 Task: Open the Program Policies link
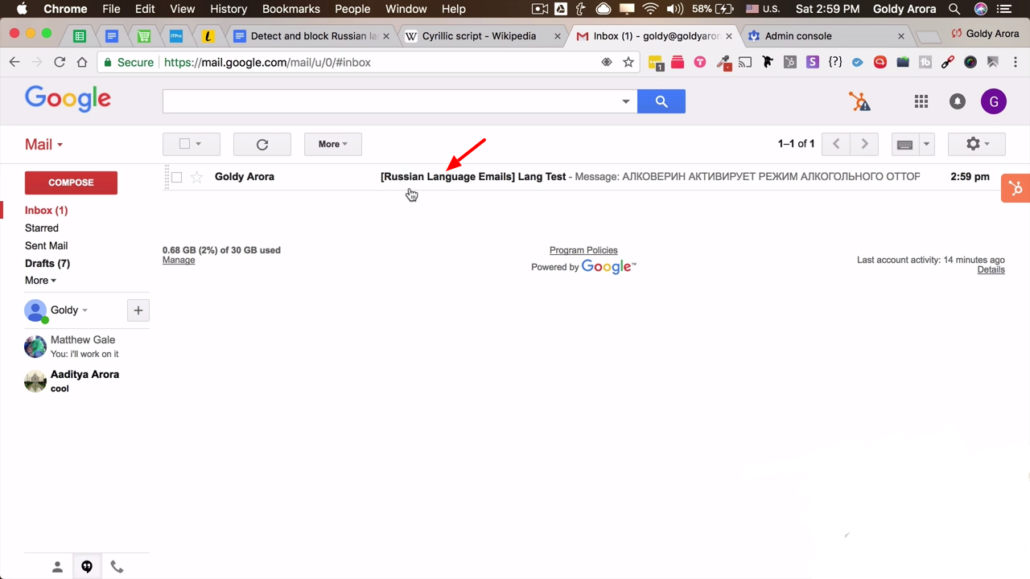[x=583, y=250]
